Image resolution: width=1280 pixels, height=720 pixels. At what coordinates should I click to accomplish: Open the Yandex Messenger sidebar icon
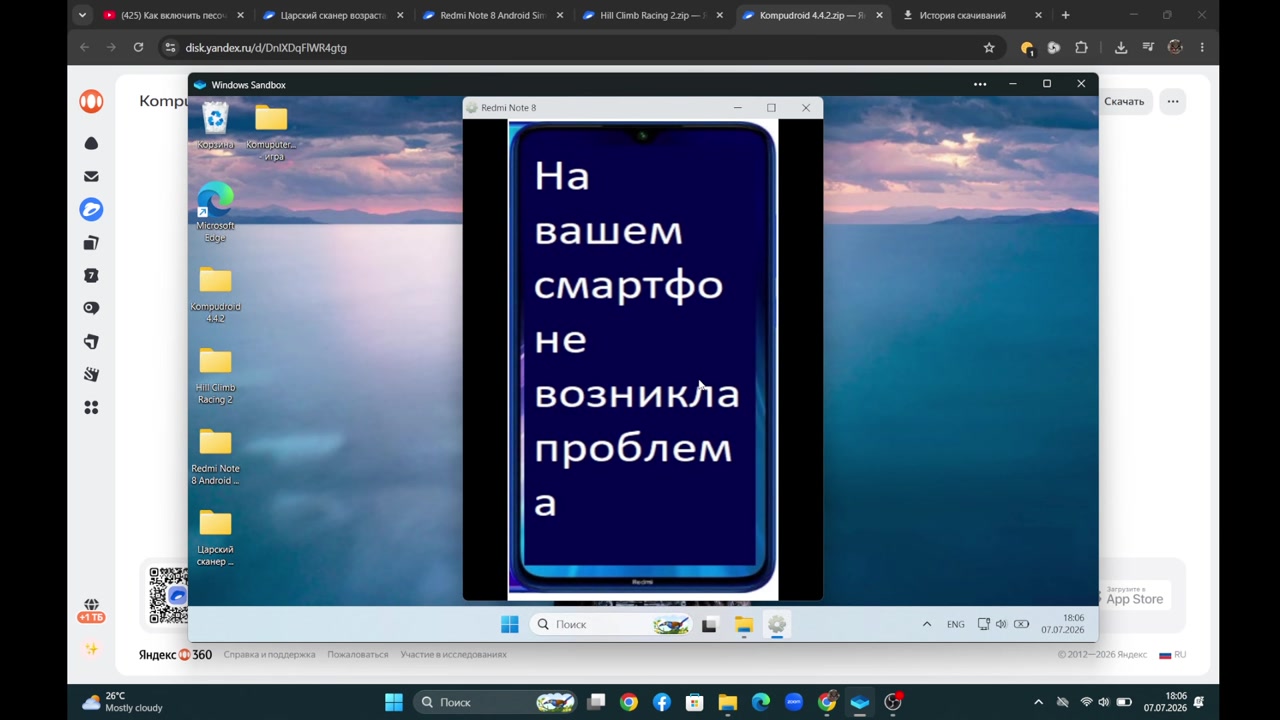click(x=91, y=309)
